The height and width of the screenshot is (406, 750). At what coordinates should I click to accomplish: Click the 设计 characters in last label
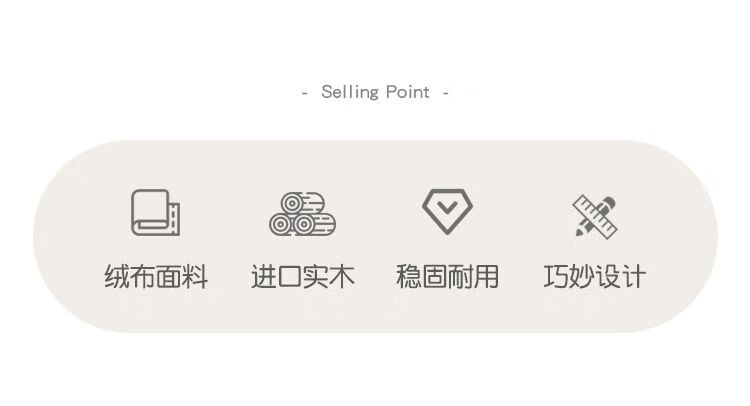pyautogui.click(x=621, y=277)
